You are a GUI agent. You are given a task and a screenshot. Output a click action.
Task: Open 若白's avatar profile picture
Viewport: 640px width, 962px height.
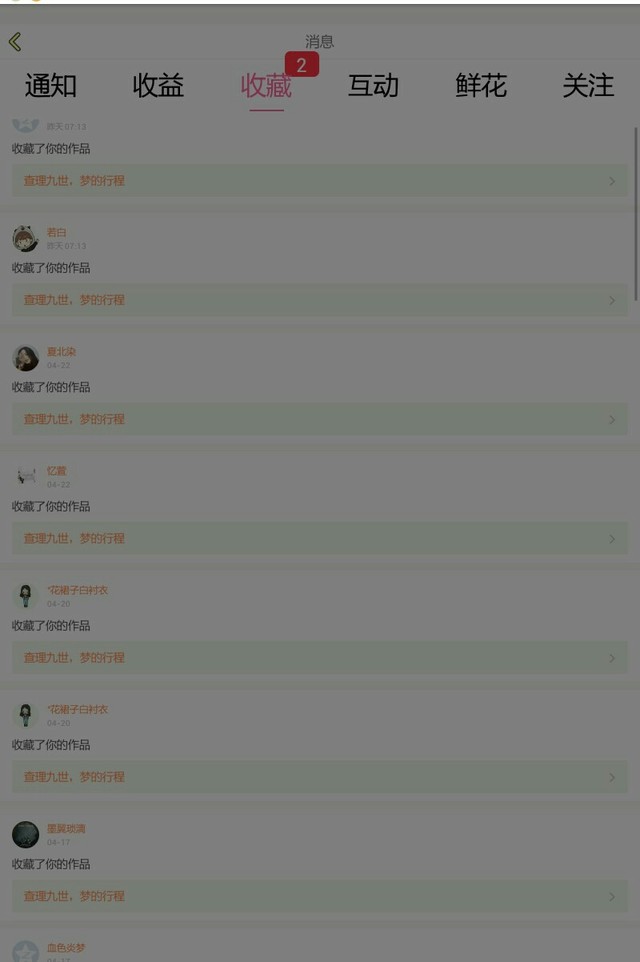coord(25,238)
